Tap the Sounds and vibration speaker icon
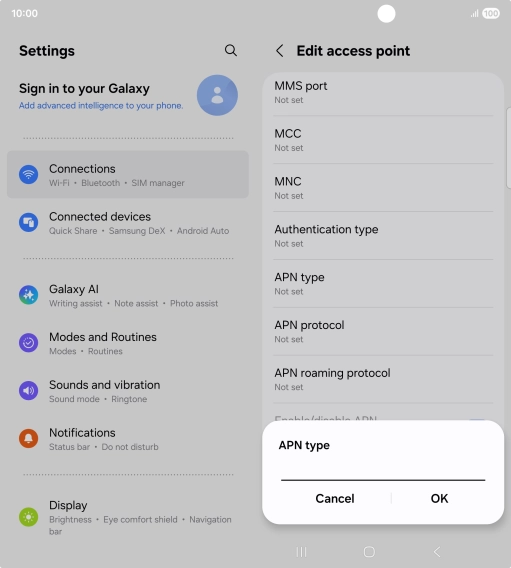 tap(29, 390)
